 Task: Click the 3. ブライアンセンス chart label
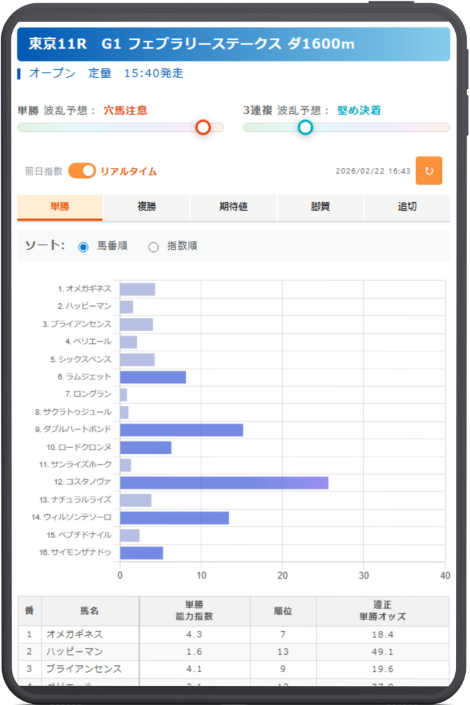click(x=77, y=324)
